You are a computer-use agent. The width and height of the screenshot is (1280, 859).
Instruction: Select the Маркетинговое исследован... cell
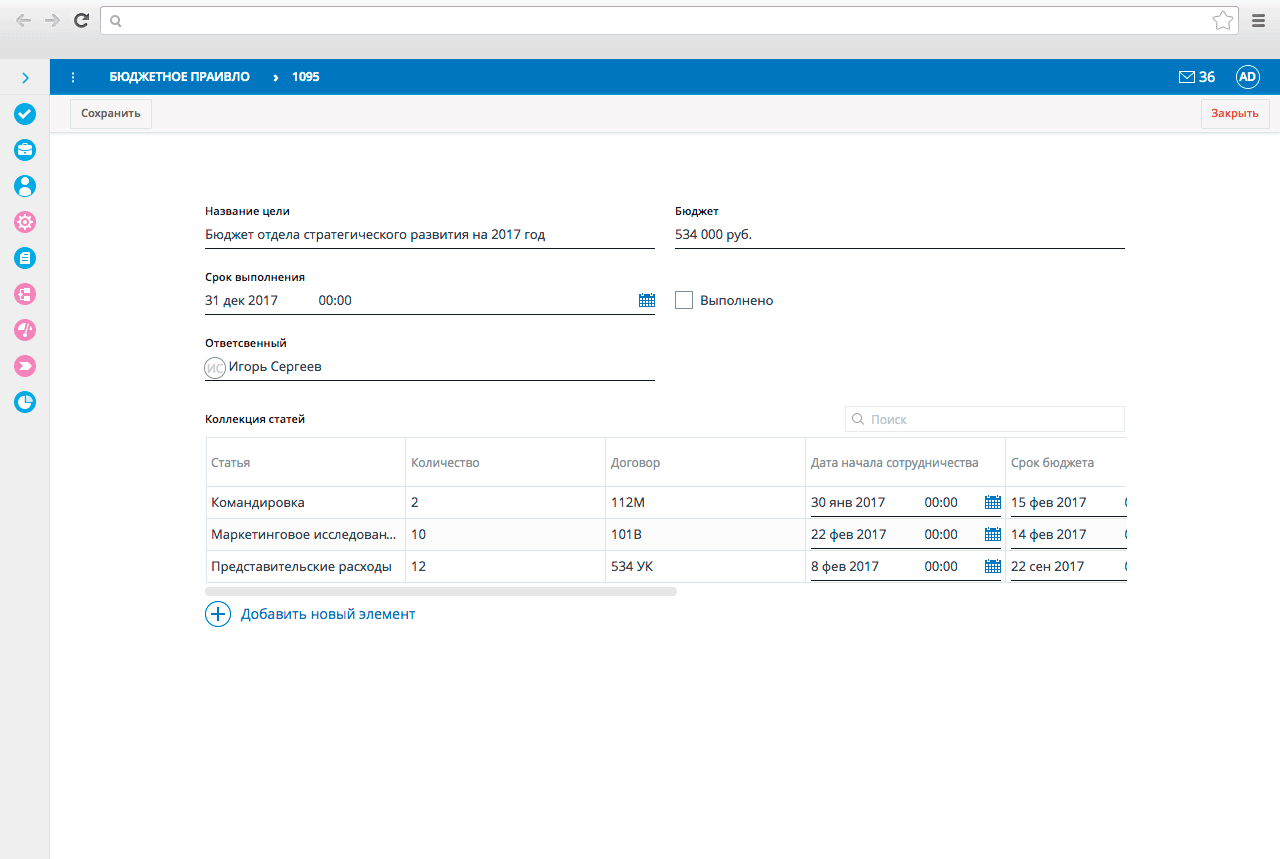pos(305,535)
